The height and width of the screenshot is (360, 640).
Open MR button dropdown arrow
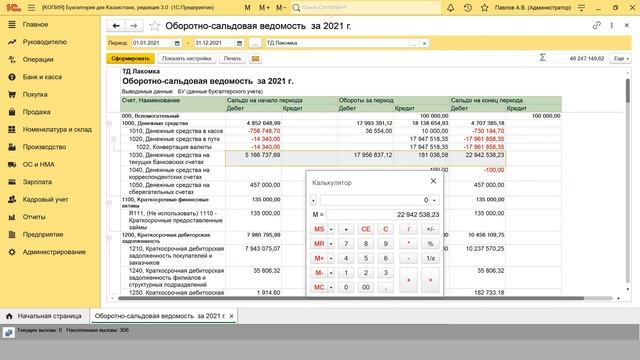tap(331, 244)
